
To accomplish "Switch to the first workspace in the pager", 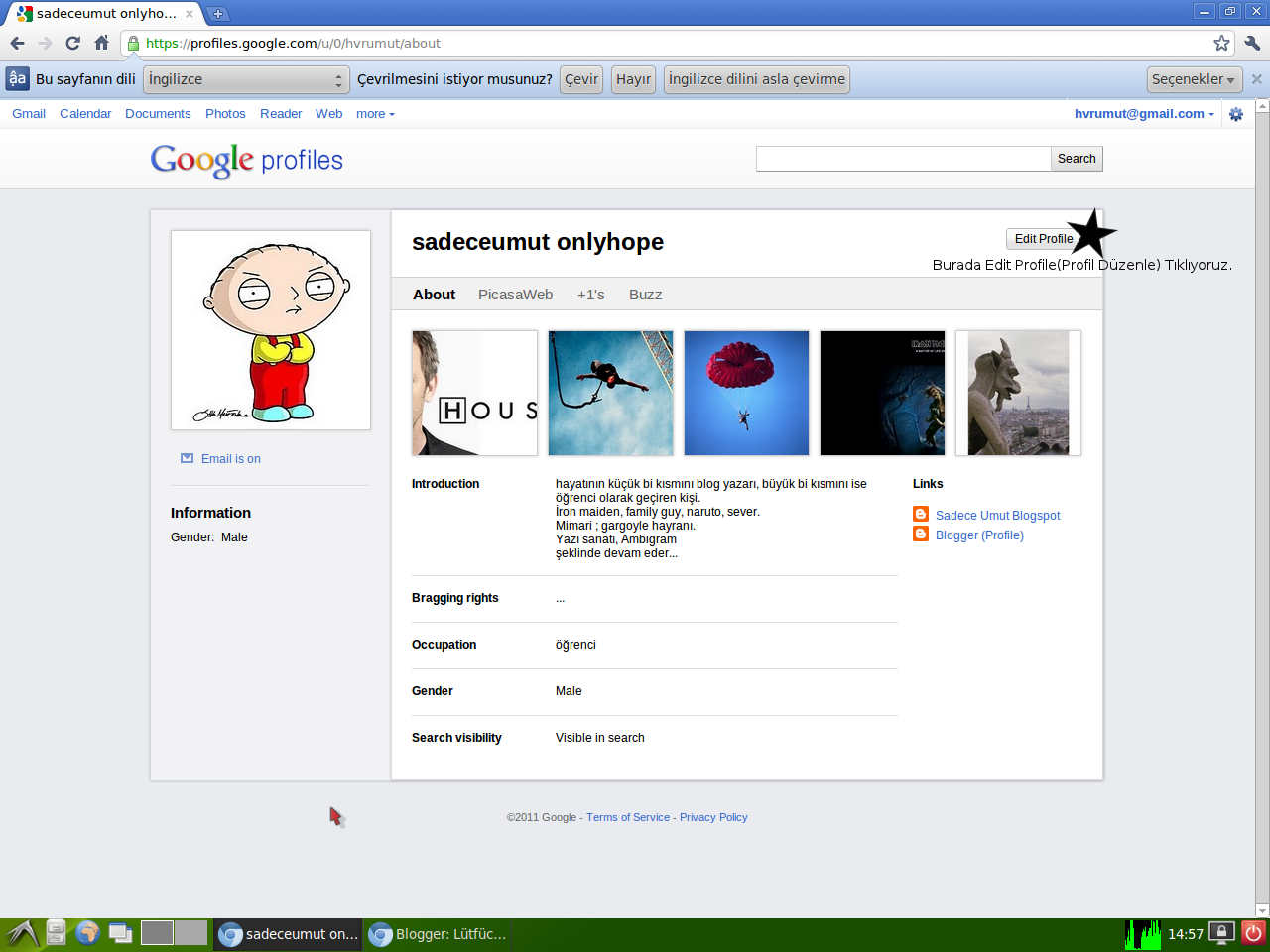I will click(x=157, y=932).
